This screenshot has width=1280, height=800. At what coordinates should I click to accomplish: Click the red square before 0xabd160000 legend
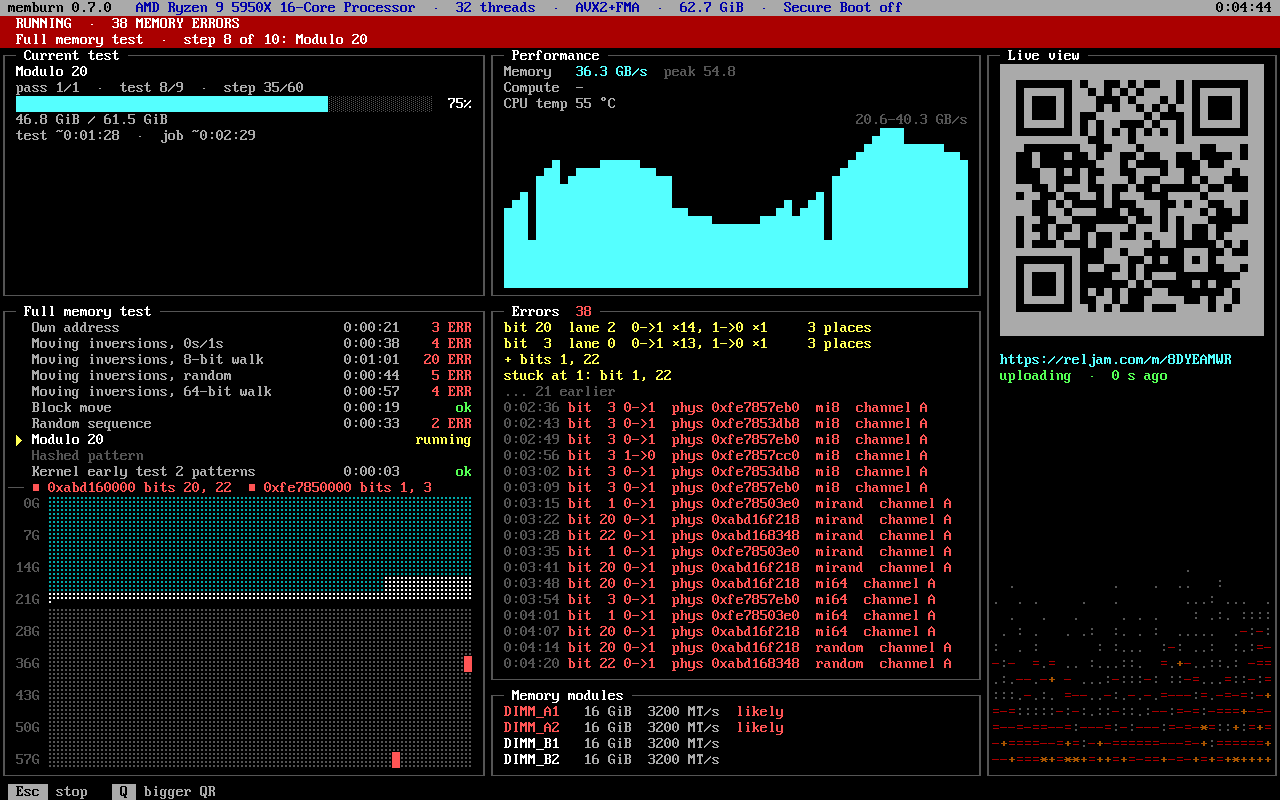36,488
